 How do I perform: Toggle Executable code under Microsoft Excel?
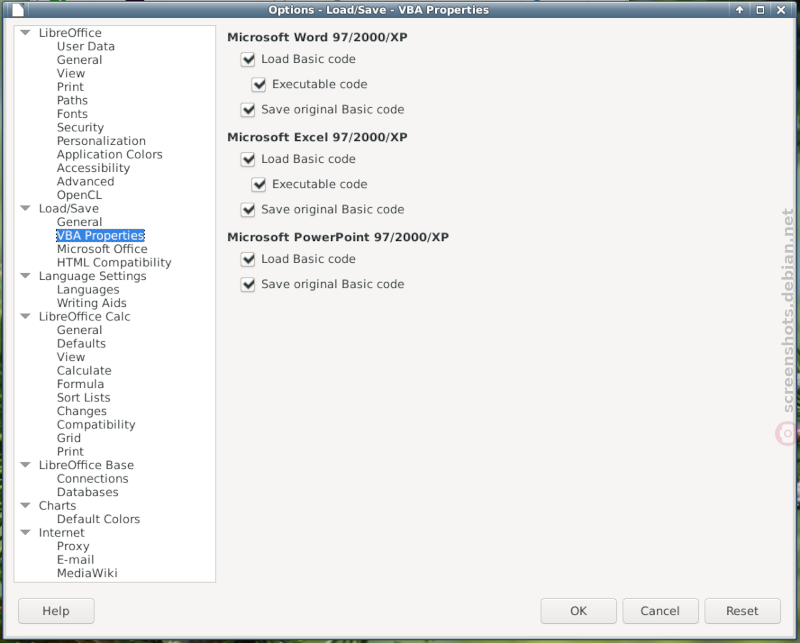pos(259,184)
